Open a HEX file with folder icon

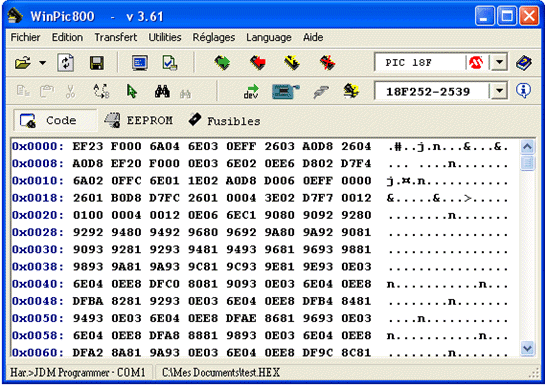pos(23,63)
